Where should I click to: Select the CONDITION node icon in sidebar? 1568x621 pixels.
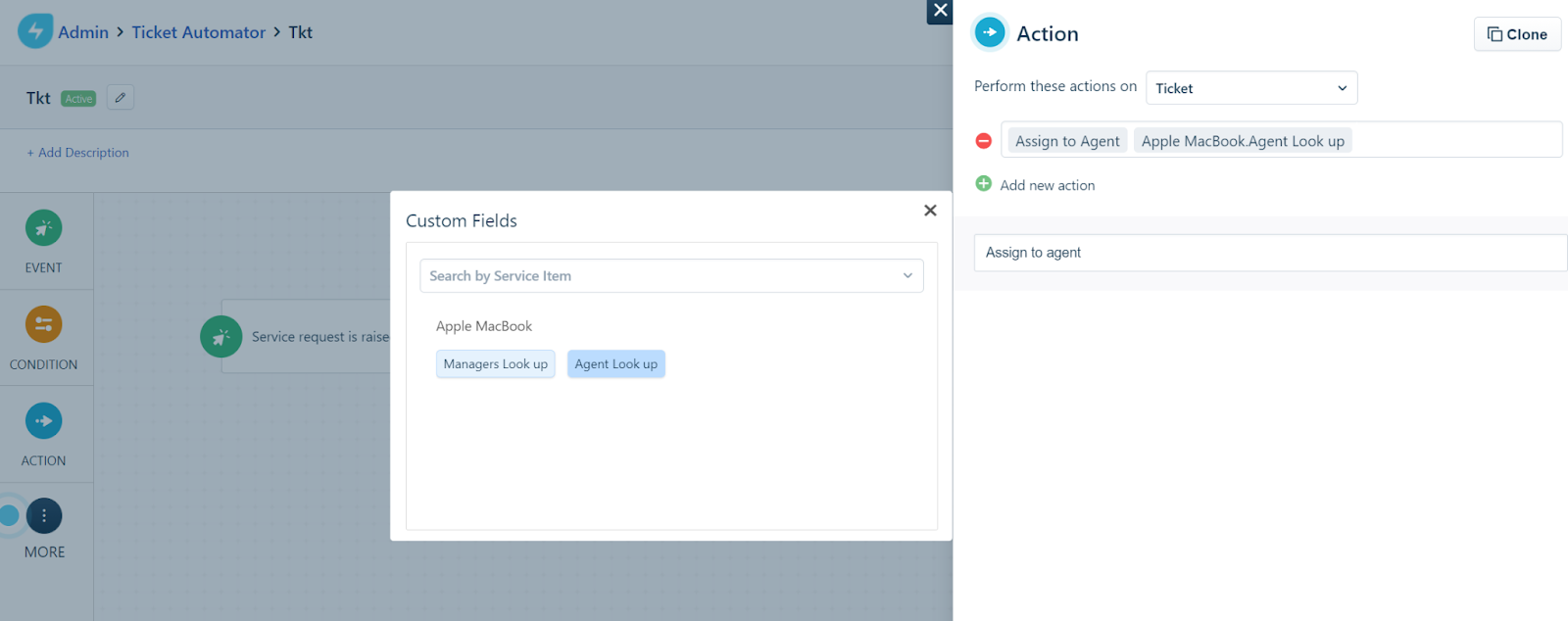point(43,324)
